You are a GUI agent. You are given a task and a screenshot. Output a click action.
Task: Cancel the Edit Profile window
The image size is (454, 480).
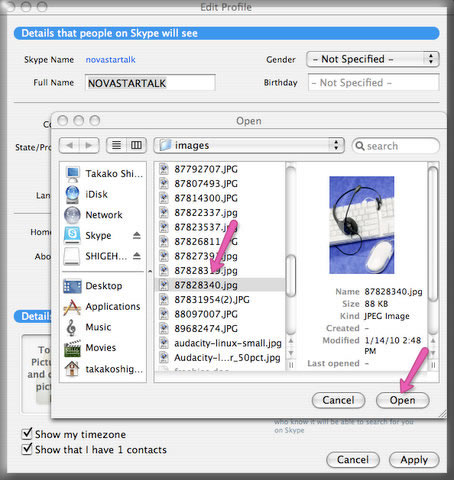click(x=353, y=460)
